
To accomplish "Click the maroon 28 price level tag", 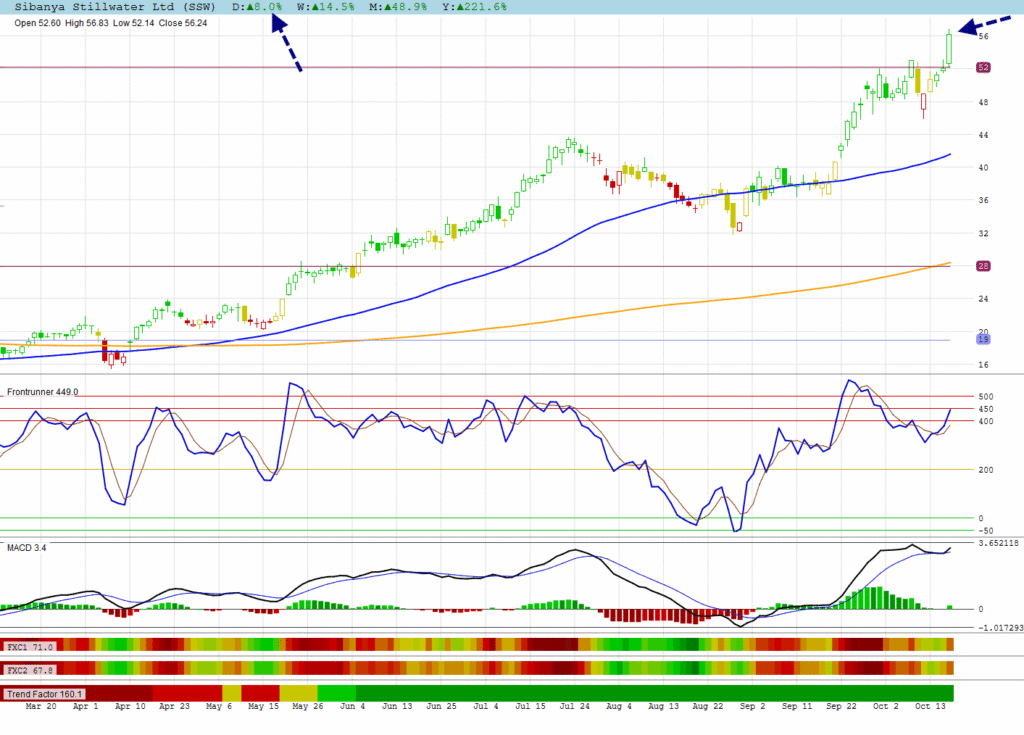I will tap(983, 266).
